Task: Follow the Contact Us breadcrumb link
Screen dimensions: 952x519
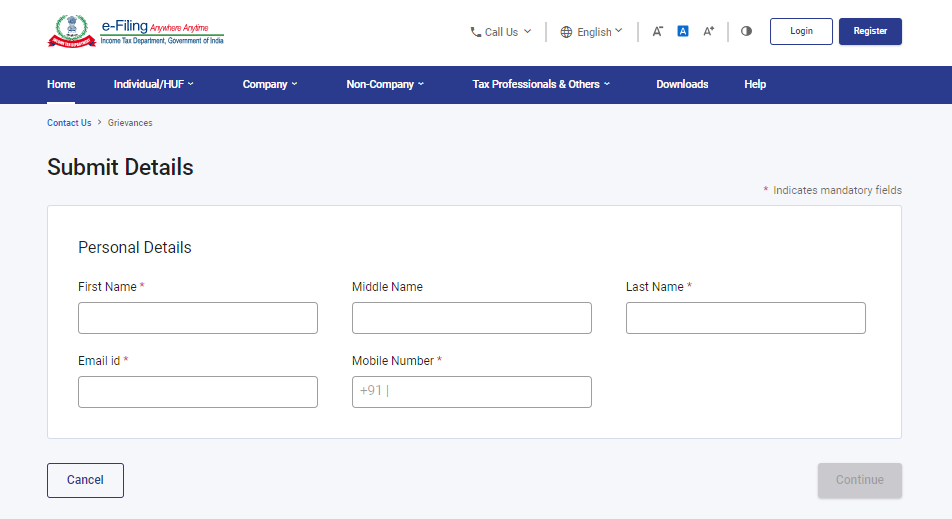Action: [x=69, y=123]
